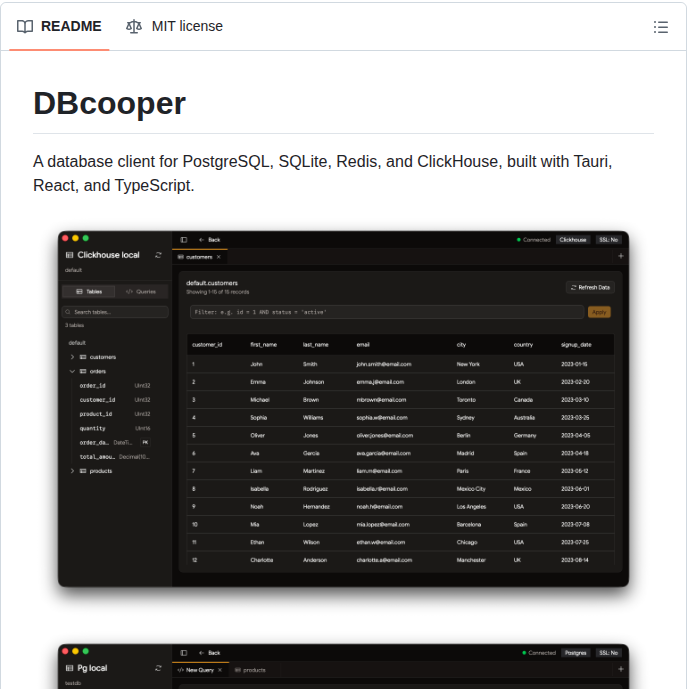Click Back arrow in Clickhouse screenshot

pyautogui.click(x=209, y=240)
